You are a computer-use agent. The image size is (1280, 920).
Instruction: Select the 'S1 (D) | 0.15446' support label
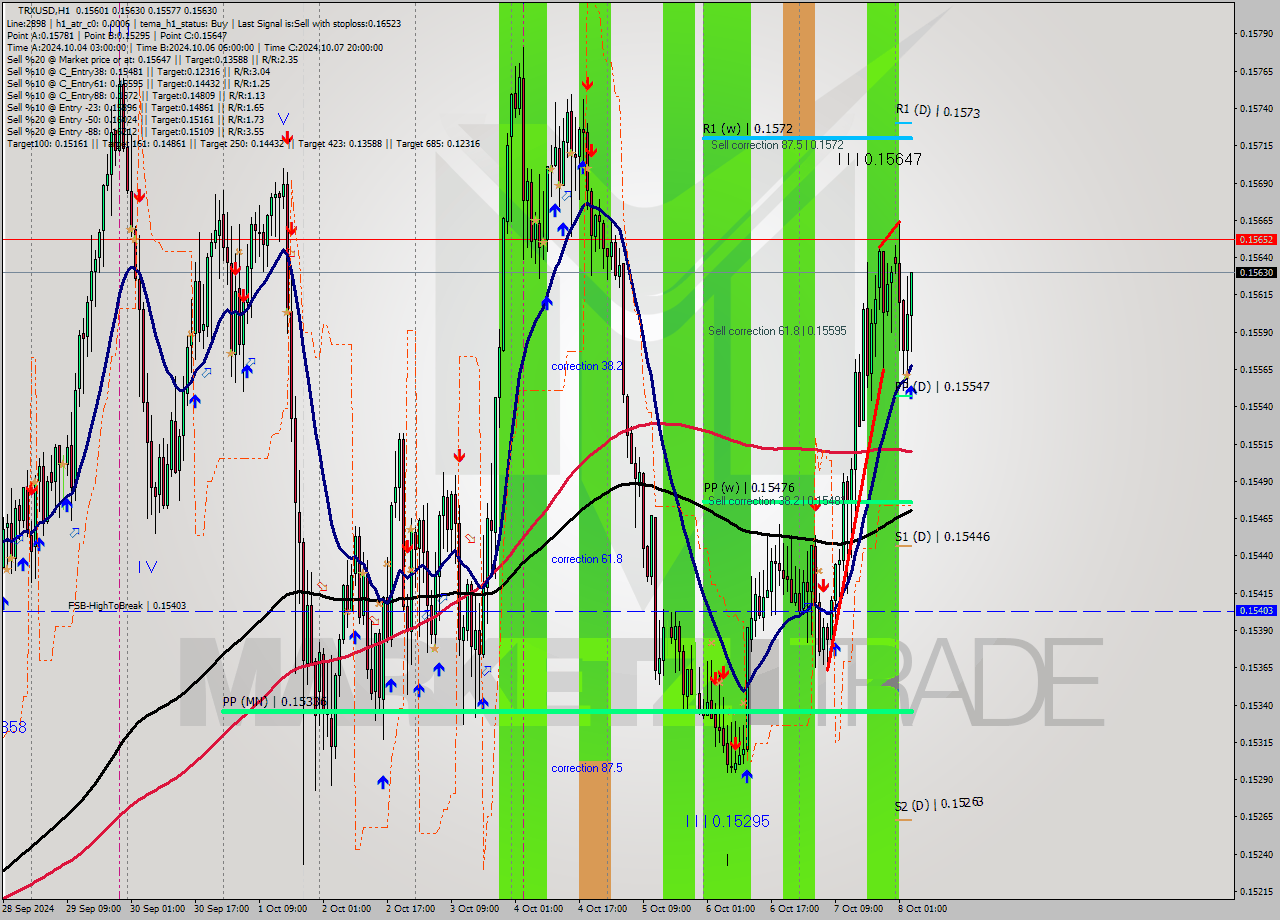click(x=942, y=537)
